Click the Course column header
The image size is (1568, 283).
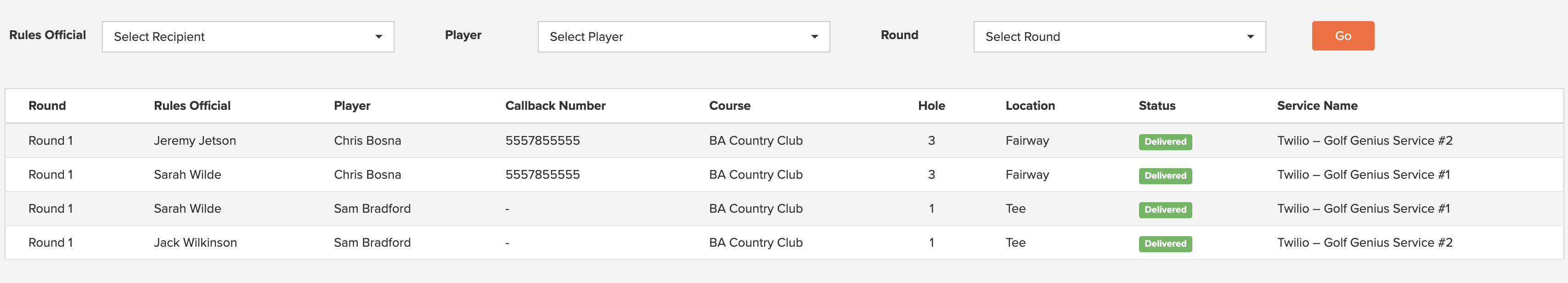(x=729, y=106)
